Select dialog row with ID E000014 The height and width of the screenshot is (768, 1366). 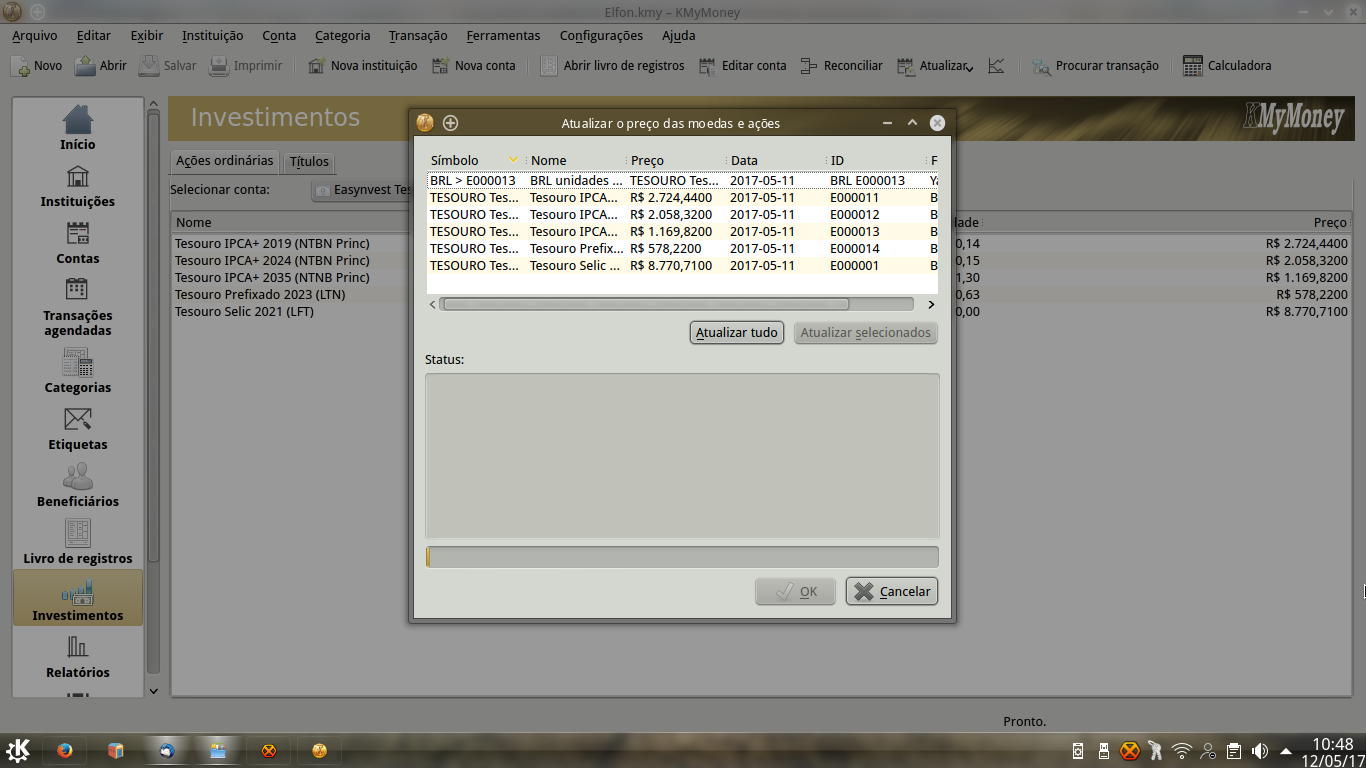pyautogui.click(x=682, y=249)
